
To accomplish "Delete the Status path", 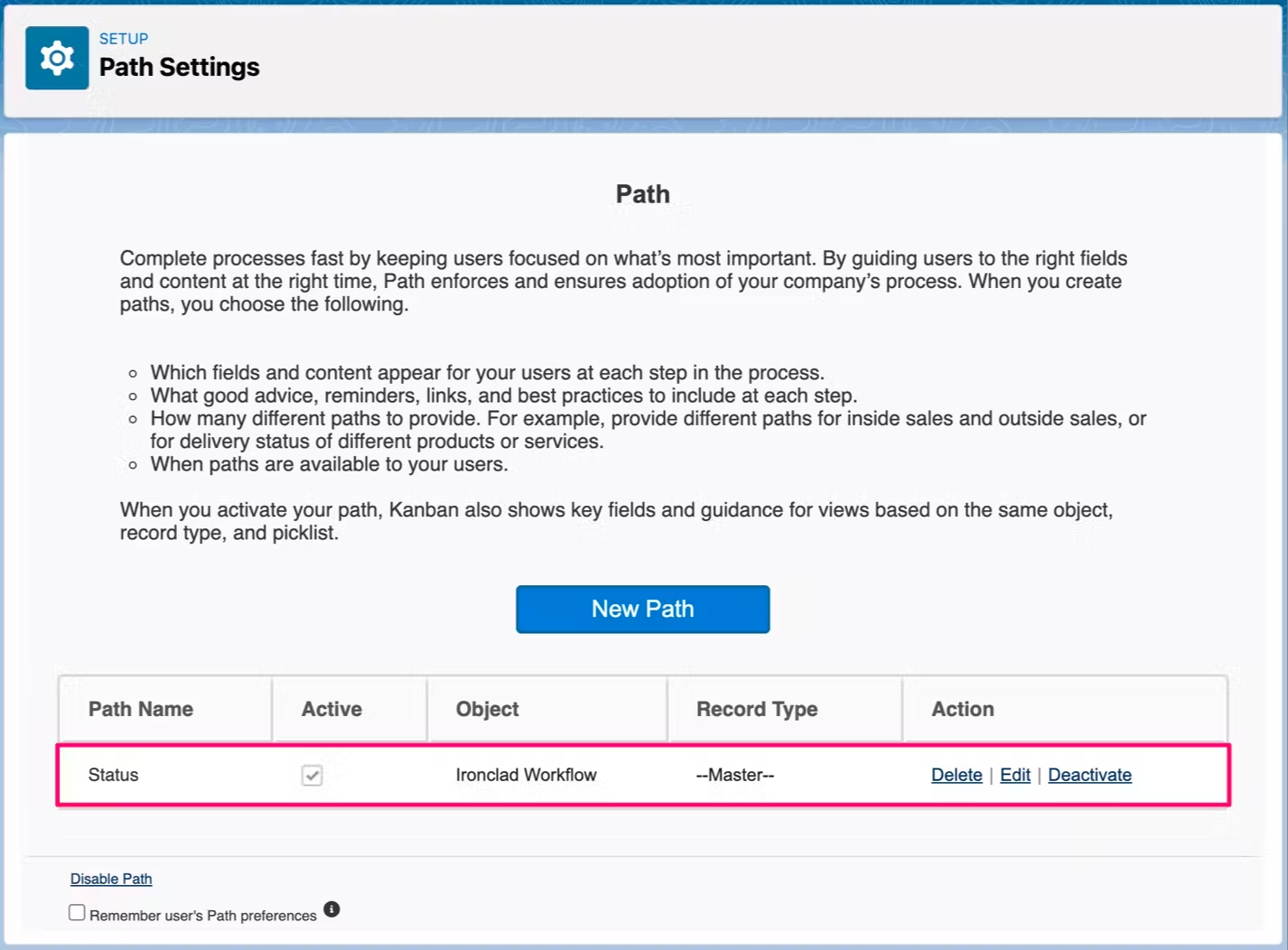I will pyautogui.click(x=957, y=775).
